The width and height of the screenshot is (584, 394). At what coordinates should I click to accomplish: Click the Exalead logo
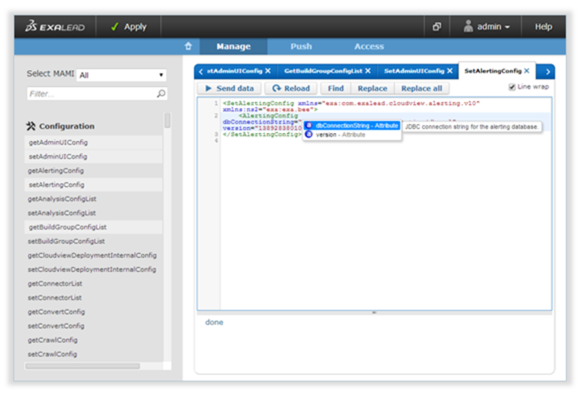(55, 27)
